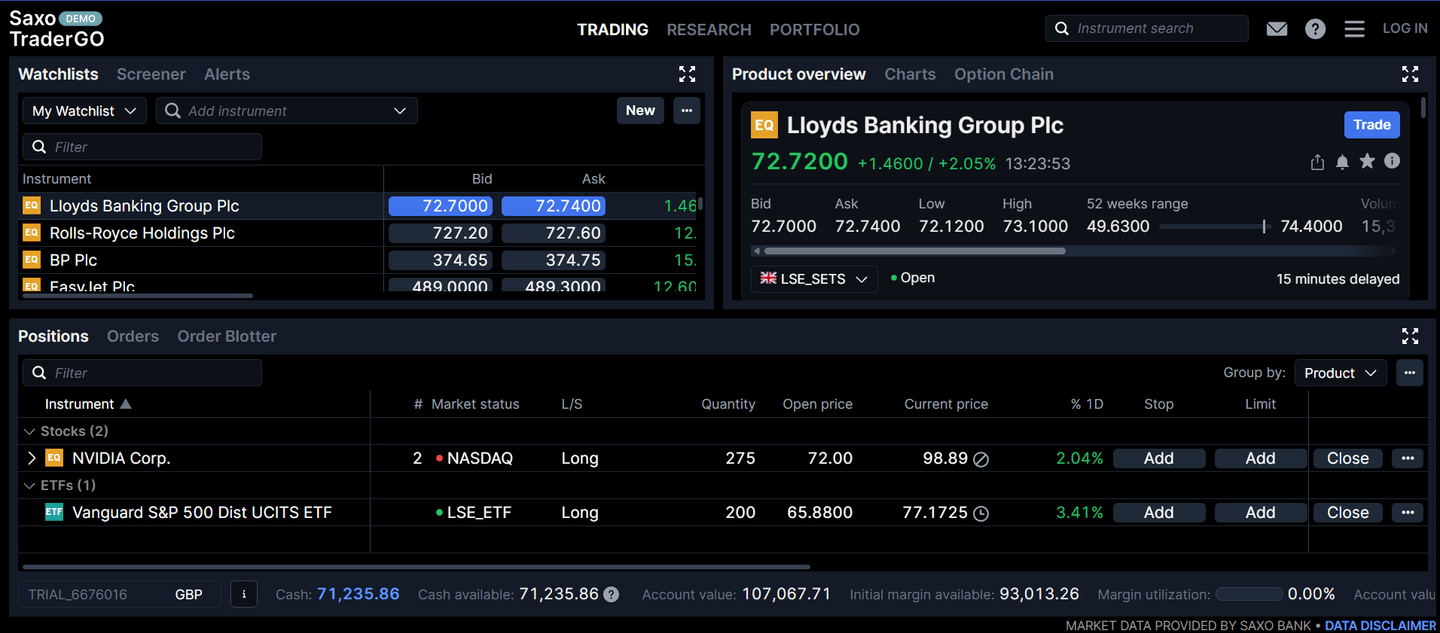Switch to the Option Chain tab

(x=1004, y=73)
